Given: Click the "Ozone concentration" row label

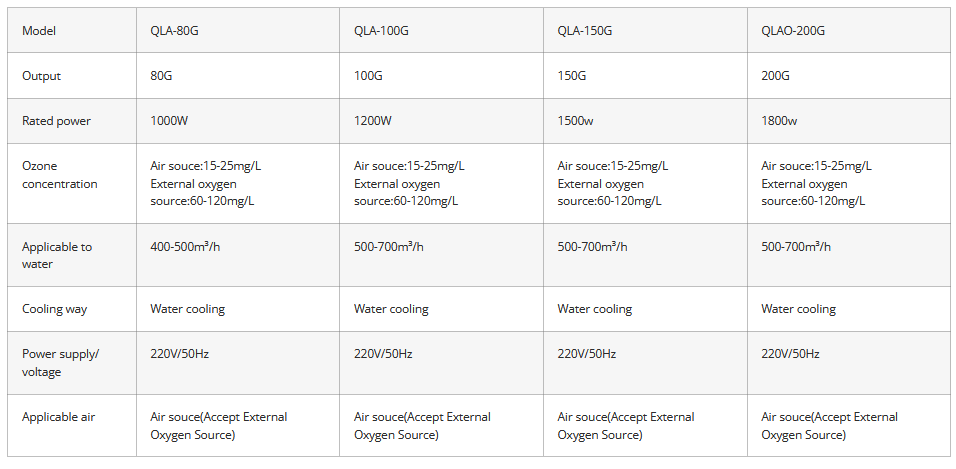Looking at the screenshot, I should point(59,175).
